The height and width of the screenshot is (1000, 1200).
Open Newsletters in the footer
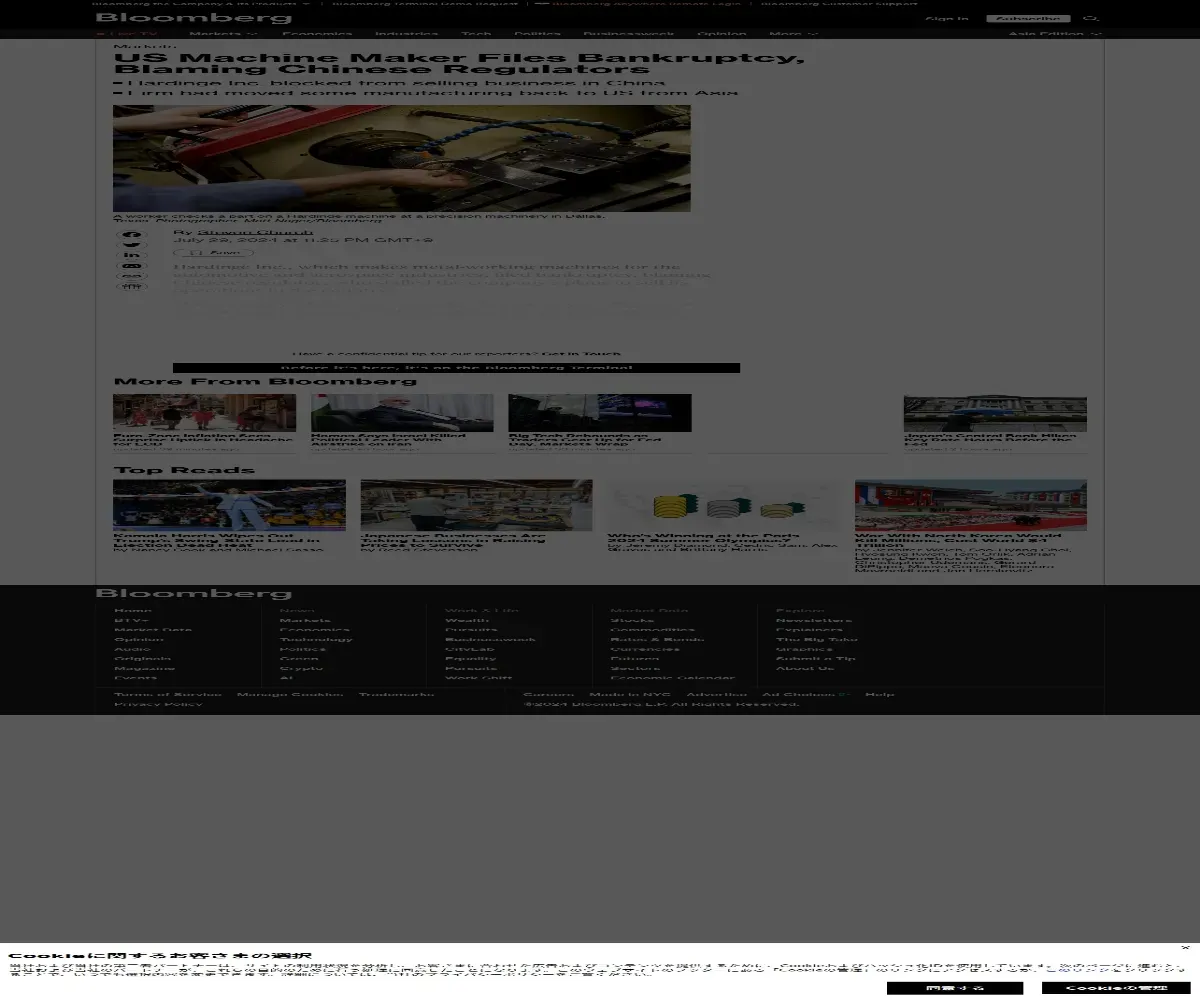[814, 620]
